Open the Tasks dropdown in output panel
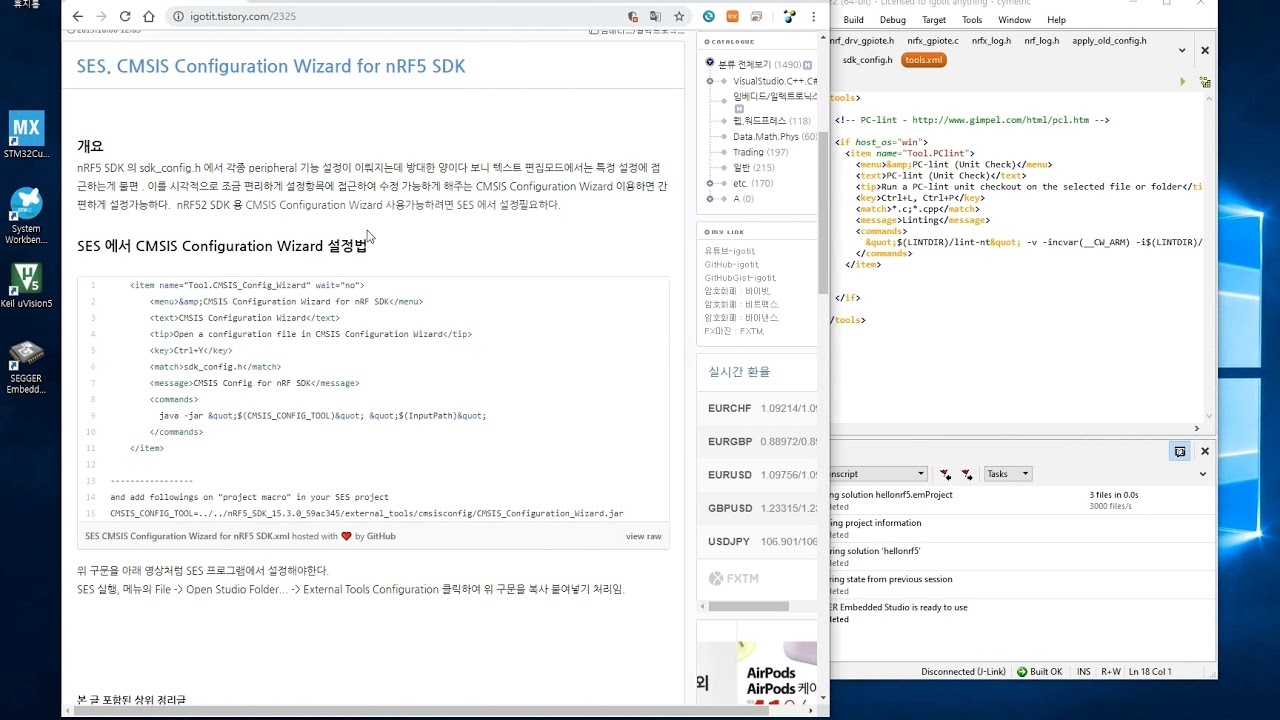This screenshot has width=1280, height=720. coord(1008,474)
